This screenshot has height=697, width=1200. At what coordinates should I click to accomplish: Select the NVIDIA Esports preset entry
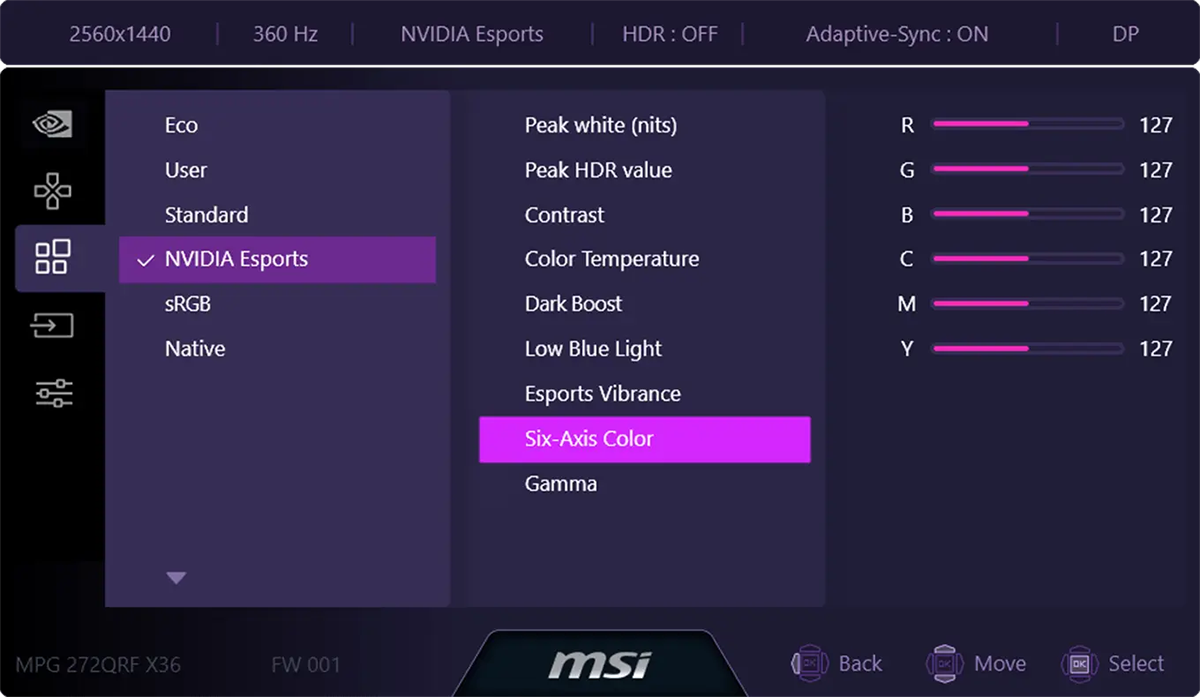236,259
